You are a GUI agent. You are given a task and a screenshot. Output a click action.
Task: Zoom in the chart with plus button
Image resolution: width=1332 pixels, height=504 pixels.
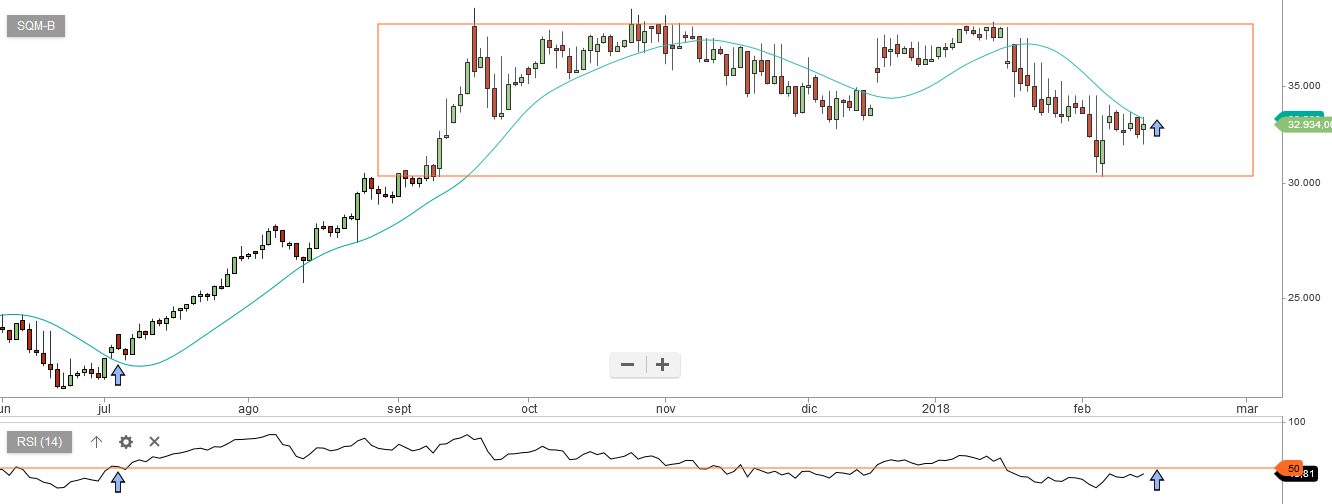662,365
